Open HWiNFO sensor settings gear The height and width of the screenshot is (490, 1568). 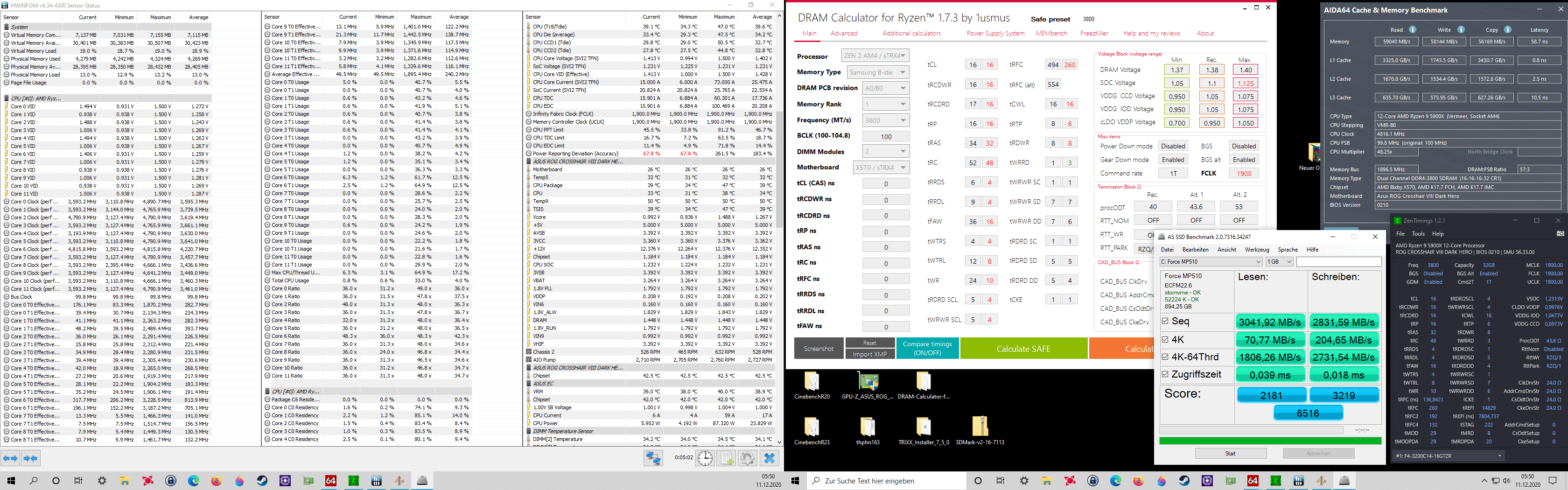coord(748,458)
